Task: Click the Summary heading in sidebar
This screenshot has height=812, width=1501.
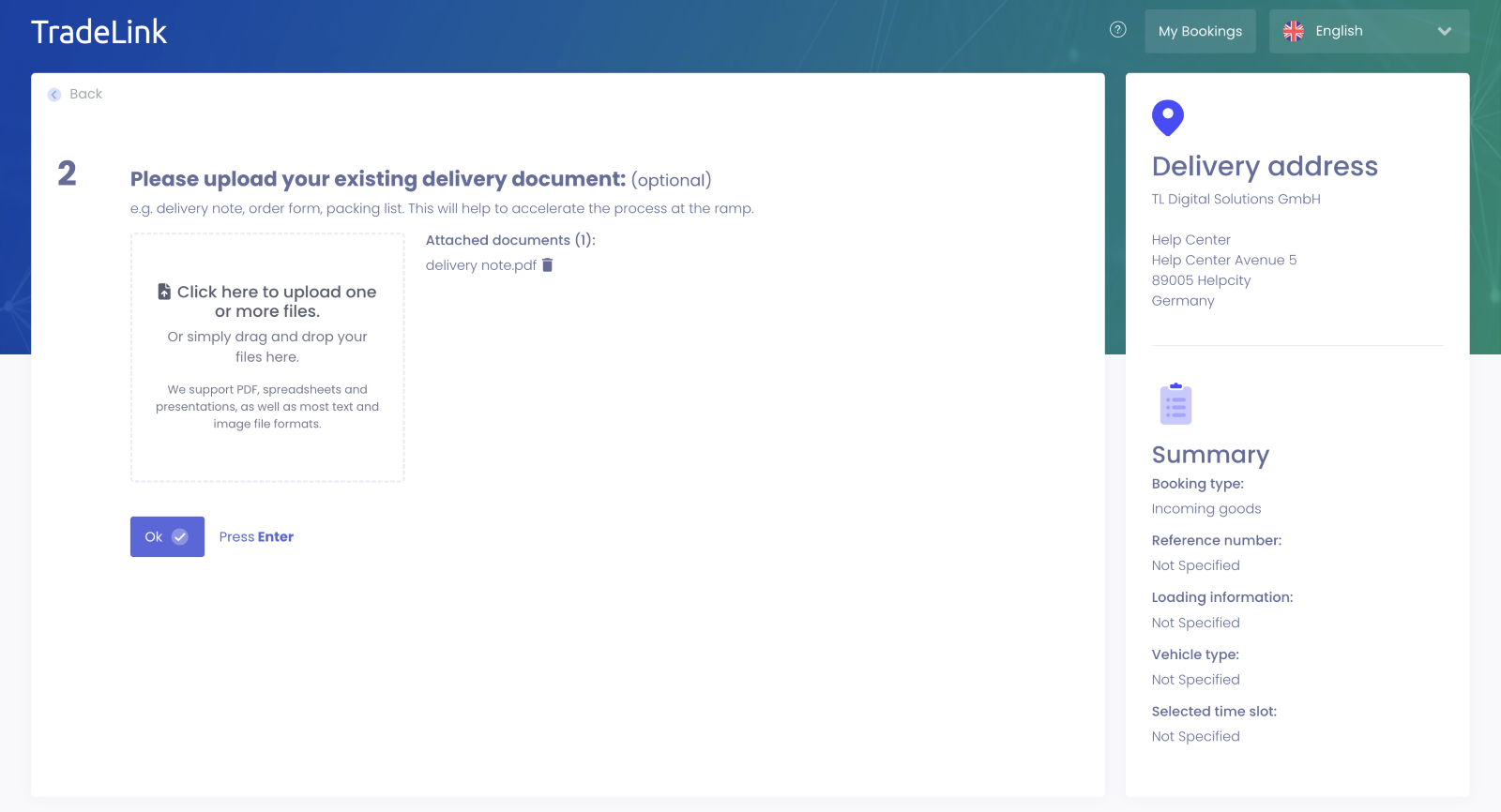Action: click(x=1210, y=455)
